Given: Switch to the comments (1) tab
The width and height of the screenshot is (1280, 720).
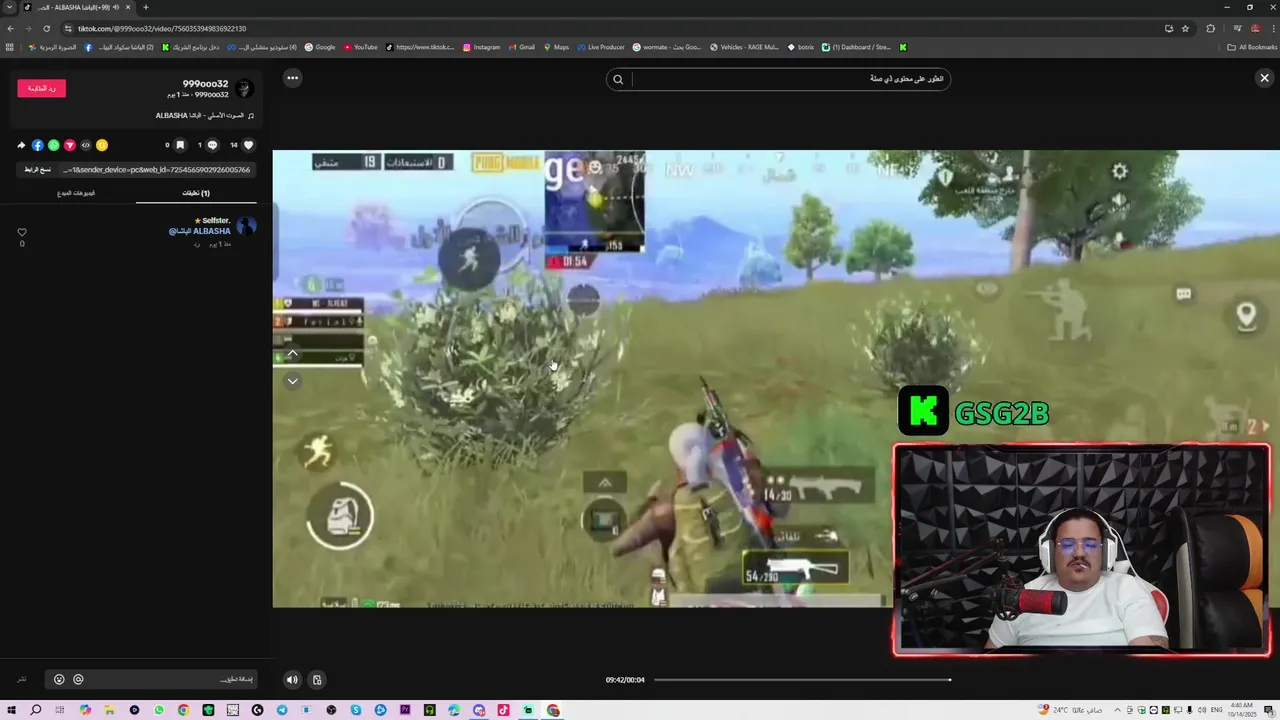Looking at the screenshot, I should point(196,193).
